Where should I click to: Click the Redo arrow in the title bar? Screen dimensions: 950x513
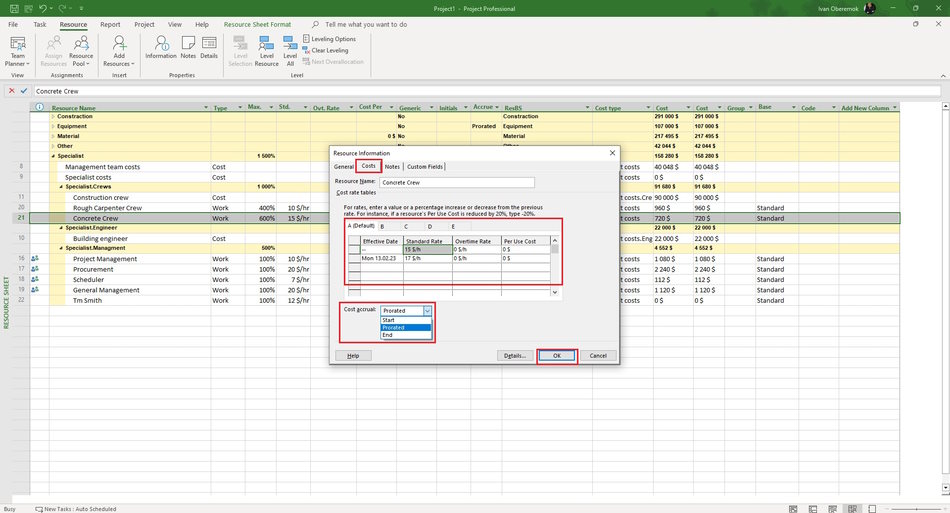(x=62, y=8)
